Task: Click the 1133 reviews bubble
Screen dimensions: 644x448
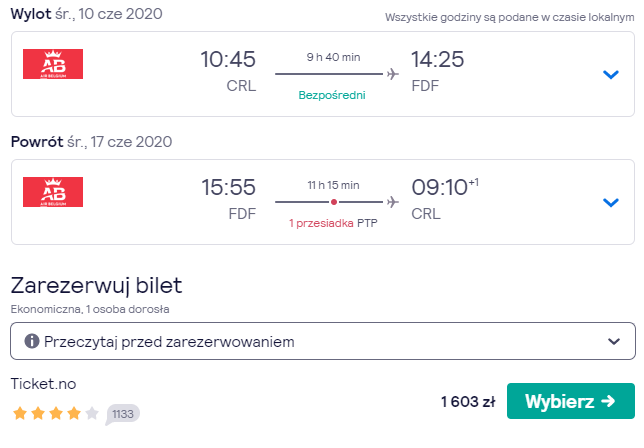Action: click(123, 414)
